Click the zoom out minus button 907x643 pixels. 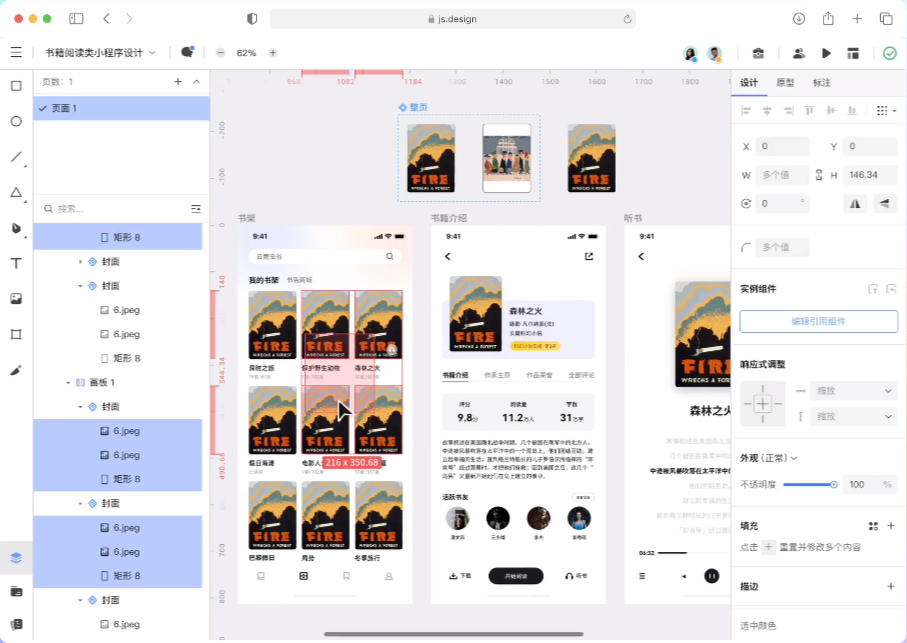(220, 53)
